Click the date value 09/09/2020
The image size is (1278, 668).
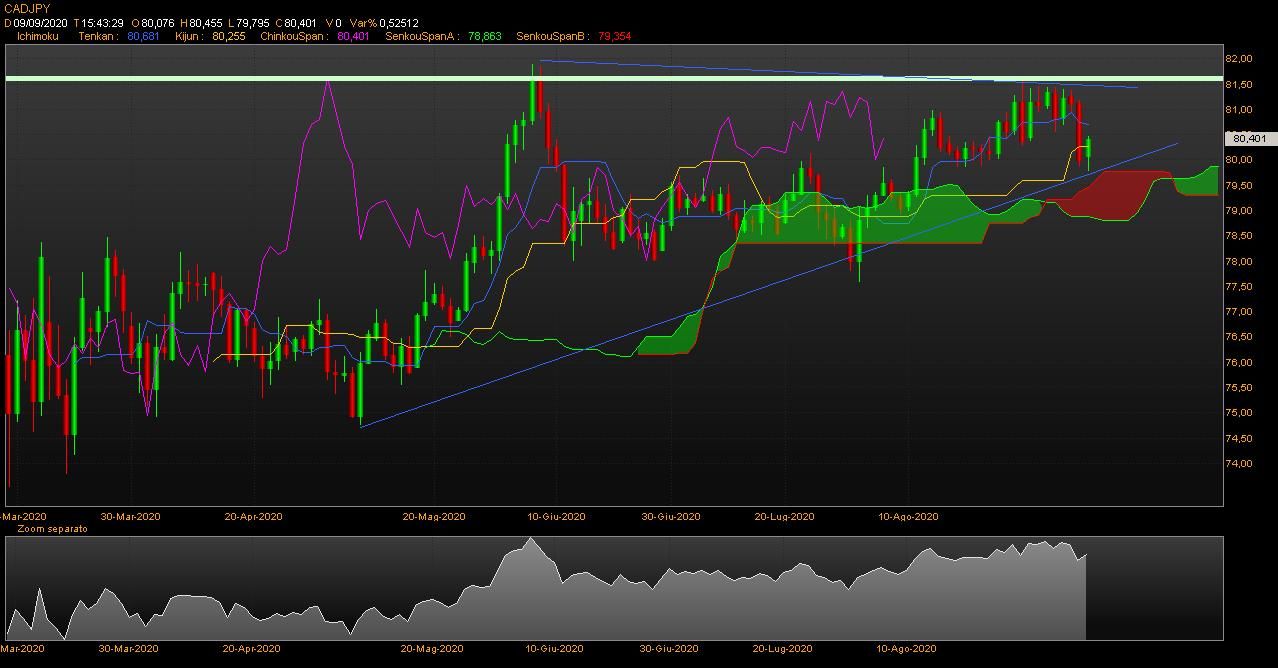tap(40, 22)
